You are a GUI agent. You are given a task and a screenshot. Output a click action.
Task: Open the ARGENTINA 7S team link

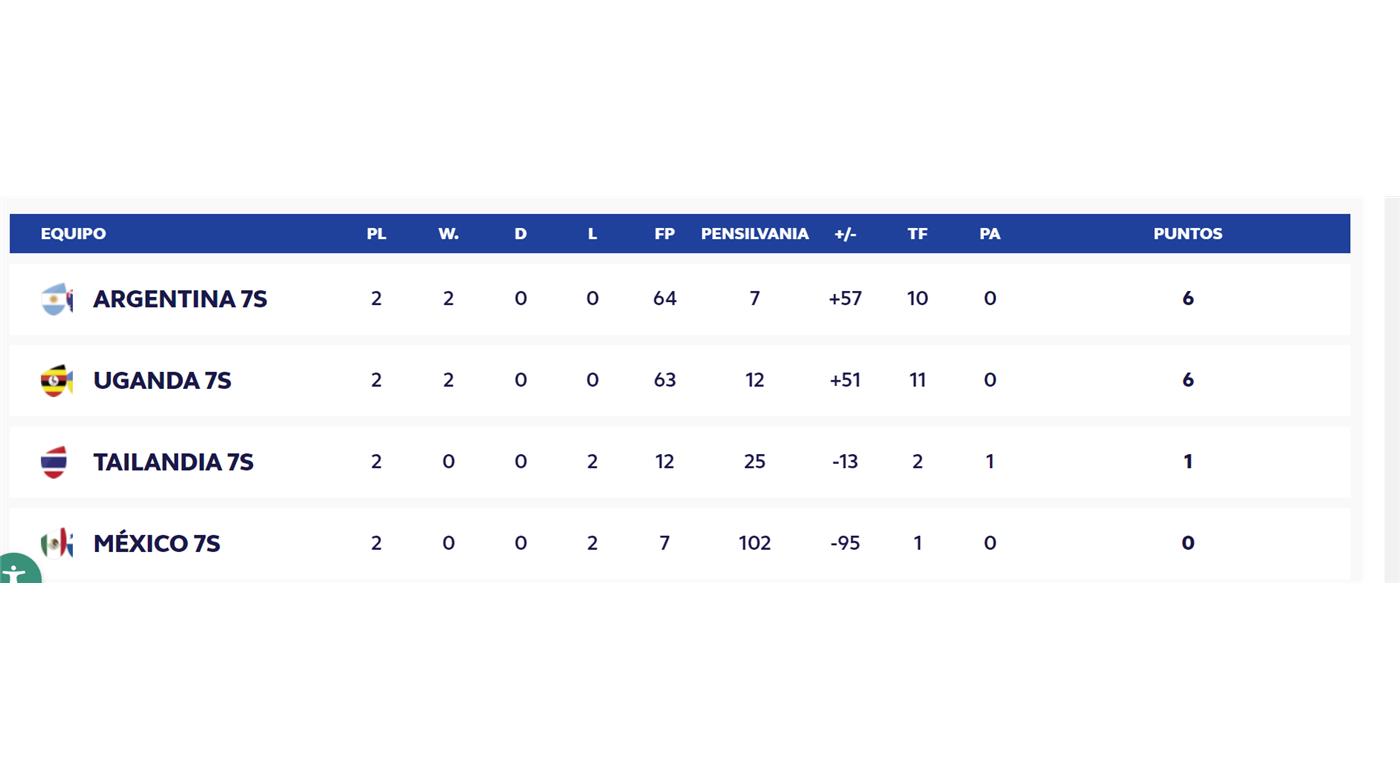click(x=180, y=299)
